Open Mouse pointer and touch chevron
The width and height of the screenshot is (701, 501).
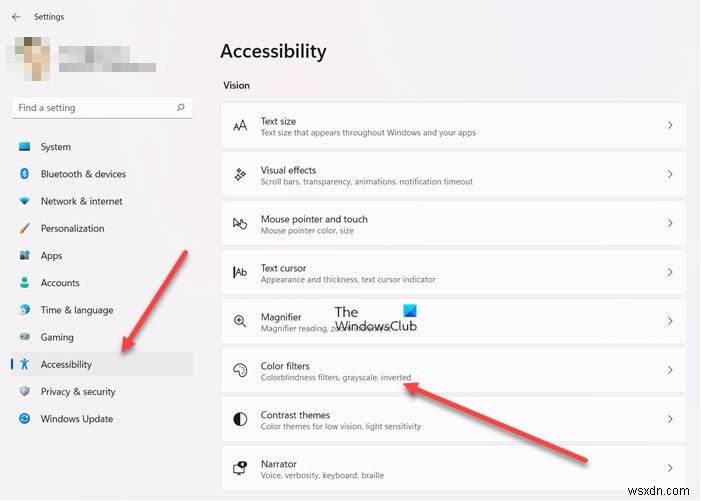point(670,224)
